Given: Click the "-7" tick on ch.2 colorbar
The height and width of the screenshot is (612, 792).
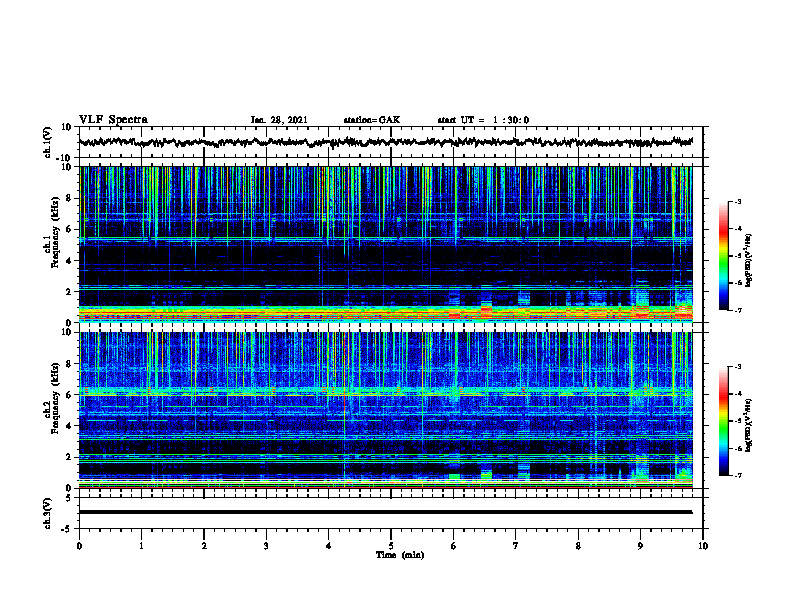Looking at the screenshot, I should tap(738, 475).
